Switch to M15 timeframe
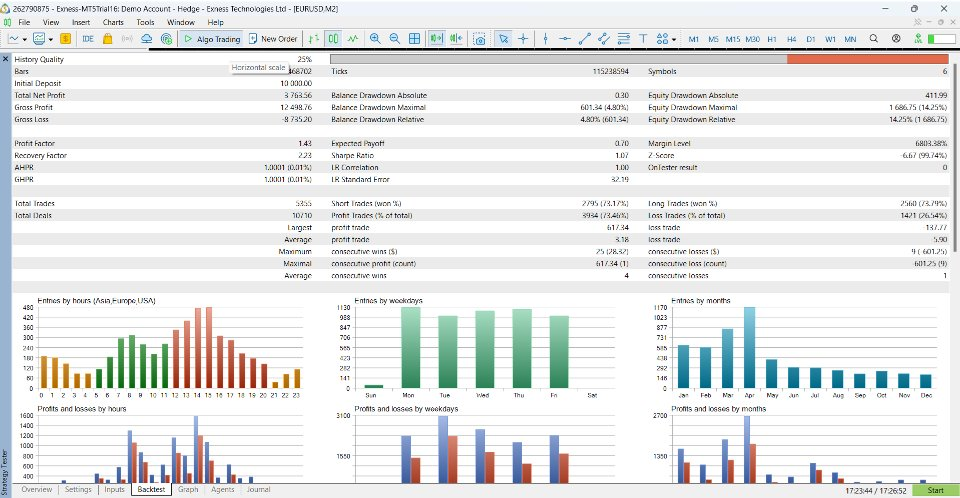This screenshot has height=498, width=960. pos(733,39)
